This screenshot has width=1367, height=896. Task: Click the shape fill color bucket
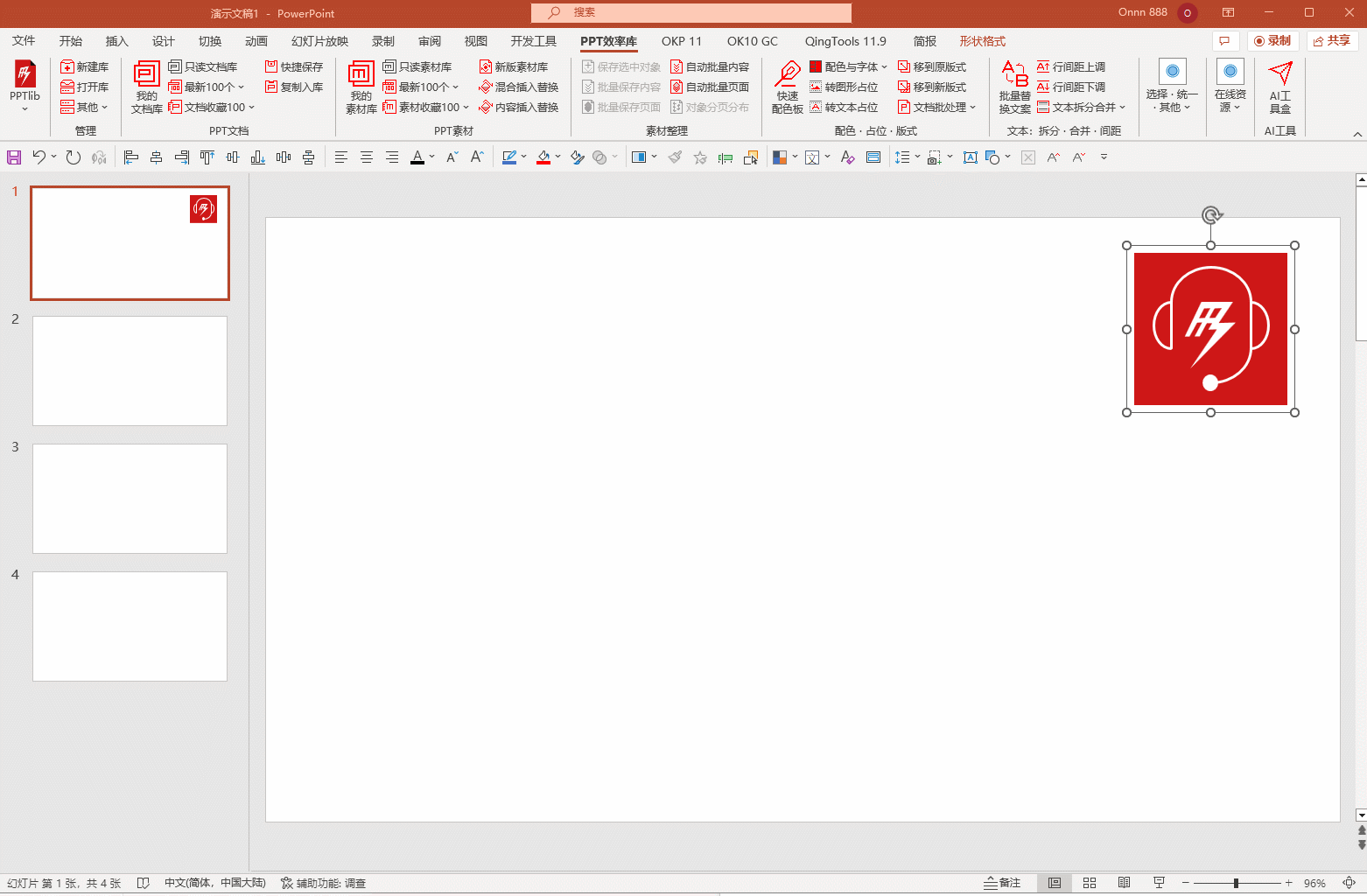tap(543, 157)
